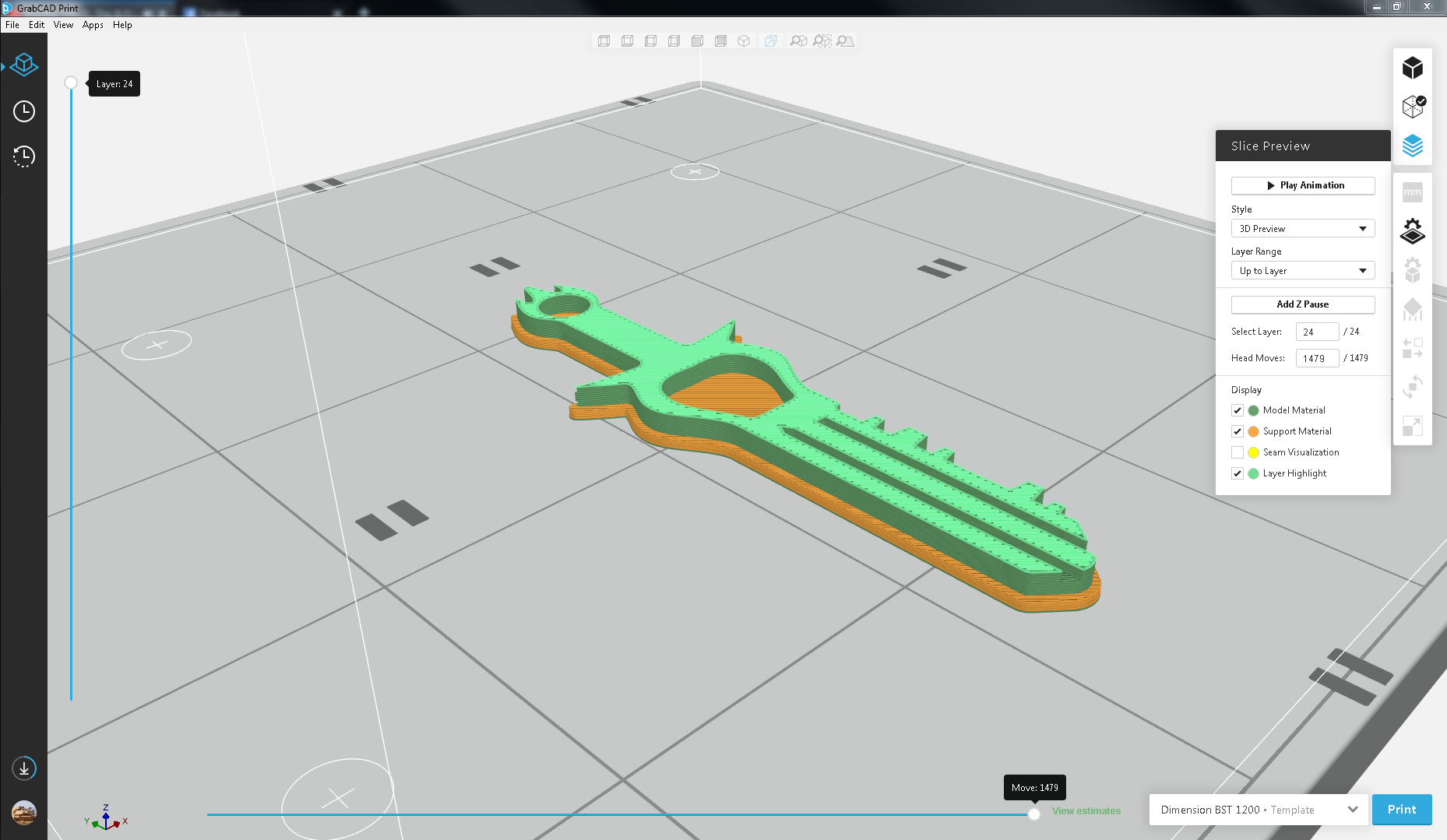Switch to Analysis Mode cube with checkmark
This screenshot has height=840, width=1447.
tap(1413, 106)
